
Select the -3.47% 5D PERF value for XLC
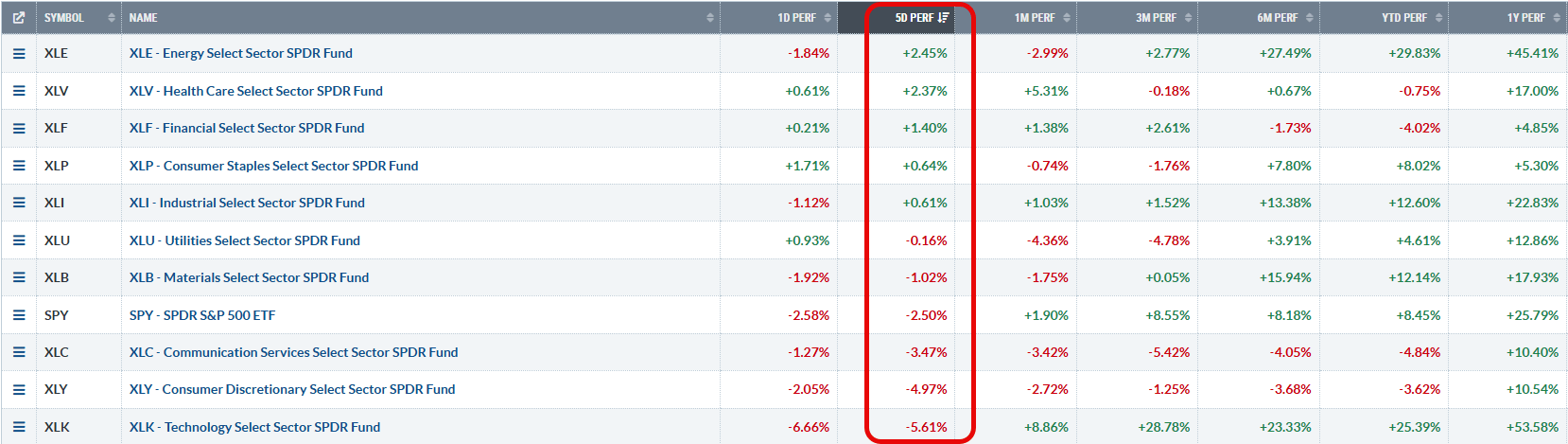(x=927, y=352)
